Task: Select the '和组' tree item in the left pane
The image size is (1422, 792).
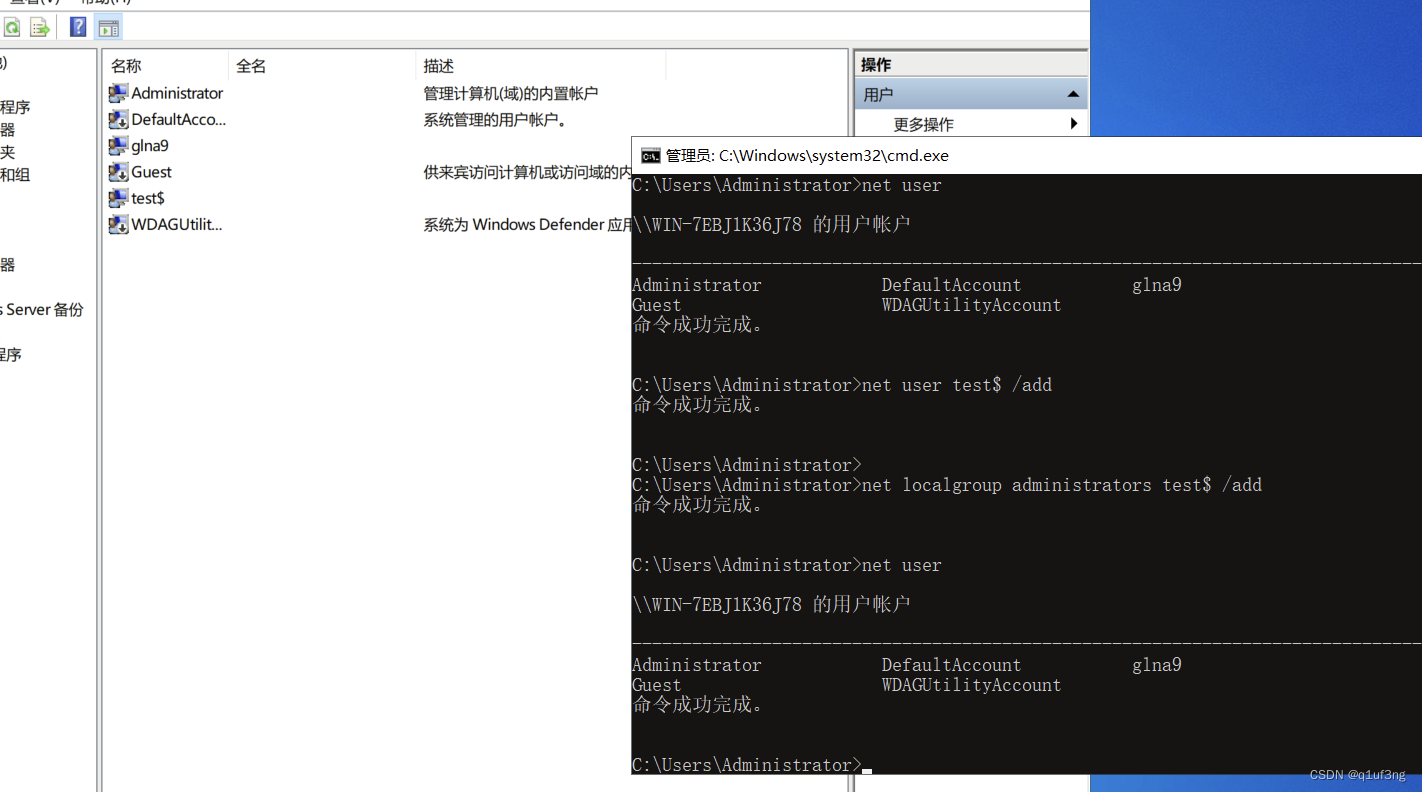Action: [x=15, y=175]
